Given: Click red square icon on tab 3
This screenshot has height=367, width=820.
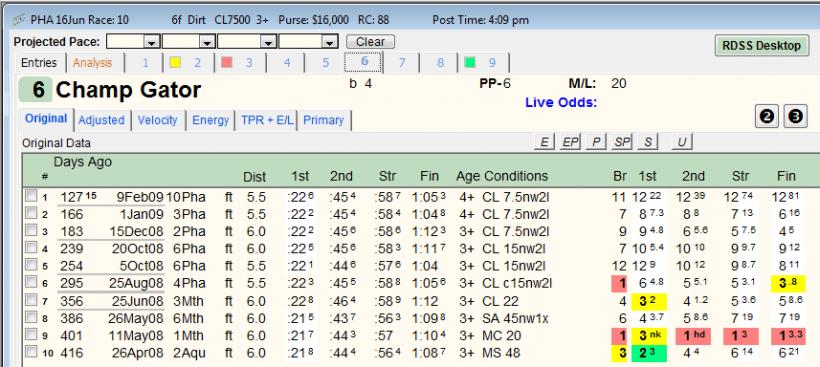Looking at the screenshot, I should pos(226,63).
